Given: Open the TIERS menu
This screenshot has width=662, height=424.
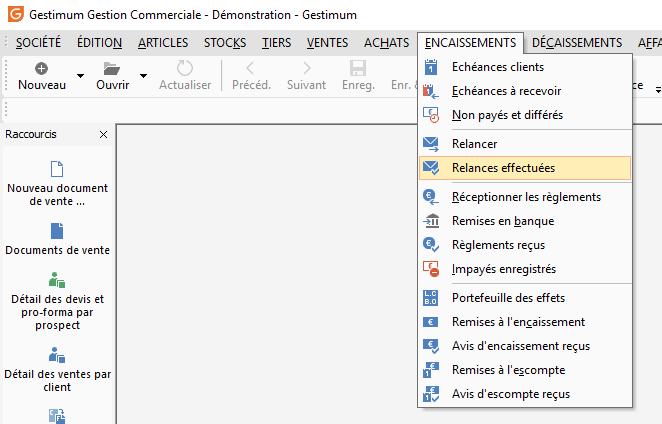Looking at the screenshot, I should coord(277,43).
